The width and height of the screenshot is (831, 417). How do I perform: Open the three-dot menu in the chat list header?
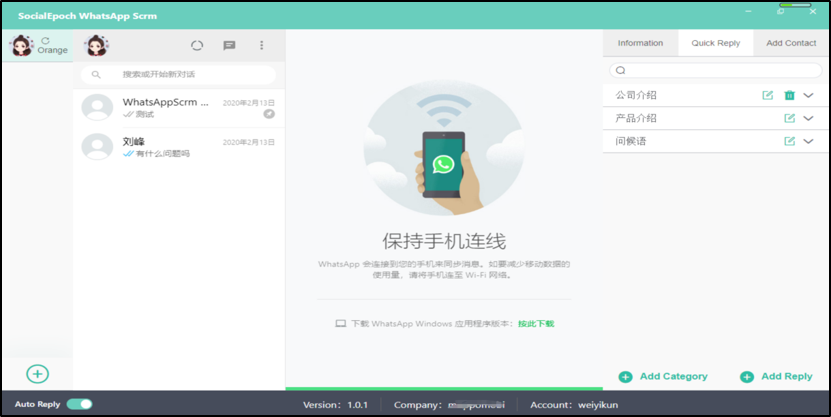coord(261,46)
